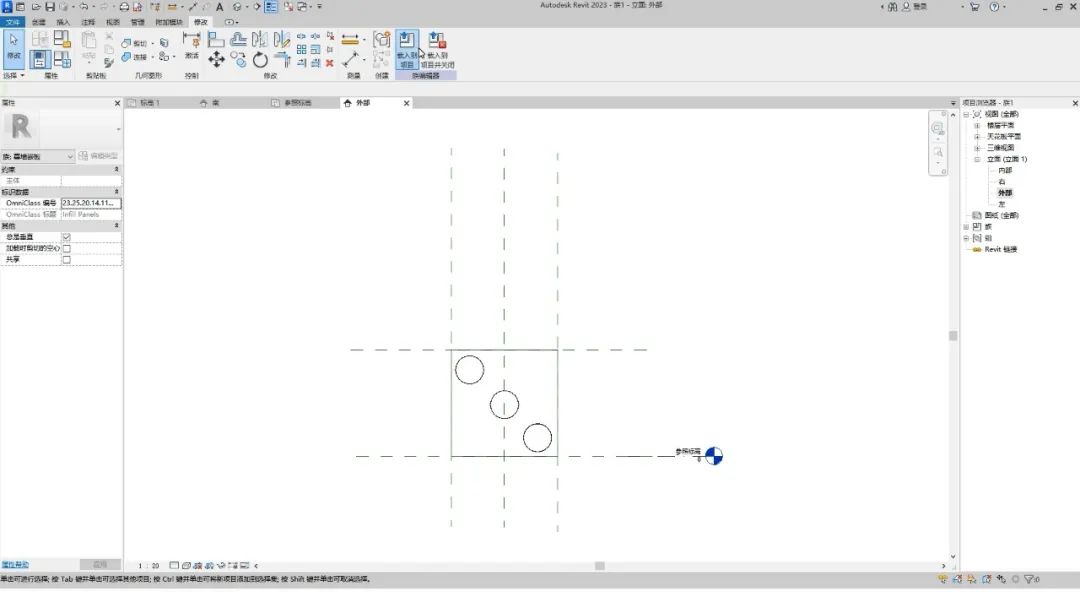Viewport: 1080px width, 608px height.
Task: Toggle the 'Shared' checkbox
Action: 66,260
